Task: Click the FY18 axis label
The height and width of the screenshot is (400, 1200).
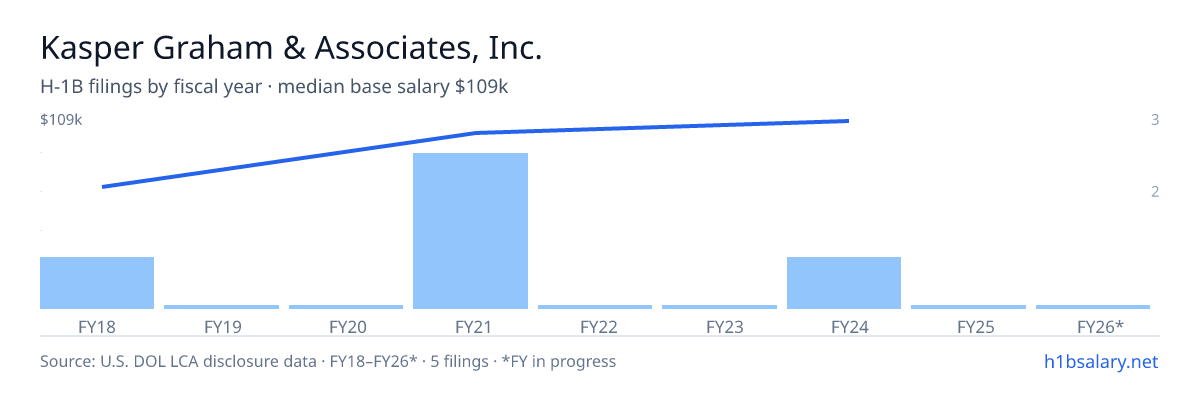Action: tap(97, 326)
